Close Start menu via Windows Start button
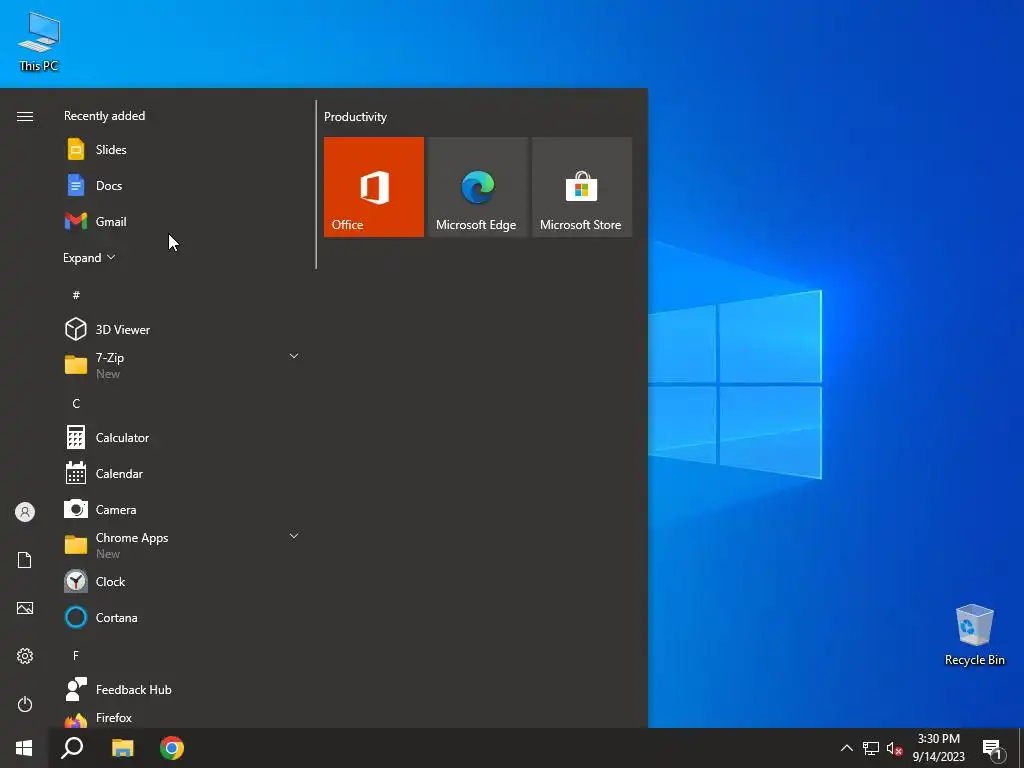Image resolution: width=1024 pixels, height=768 pixels. click(x=24, y=748)
